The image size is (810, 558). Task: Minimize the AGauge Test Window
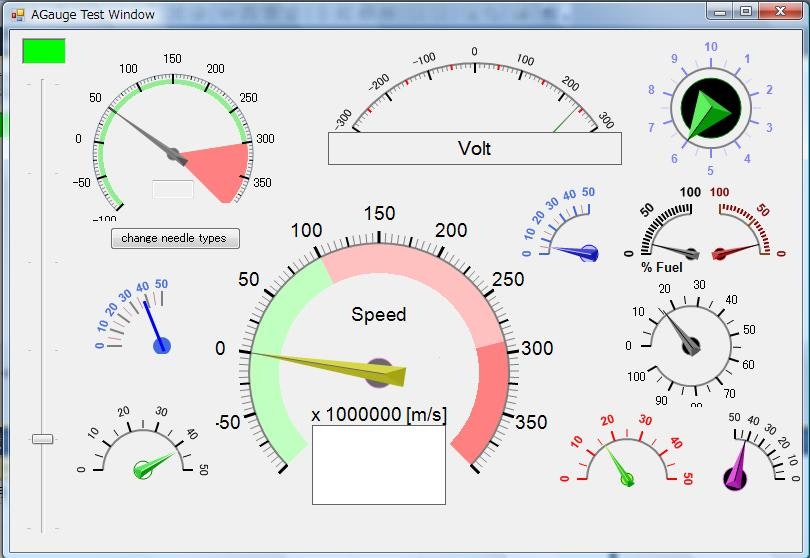721,11
